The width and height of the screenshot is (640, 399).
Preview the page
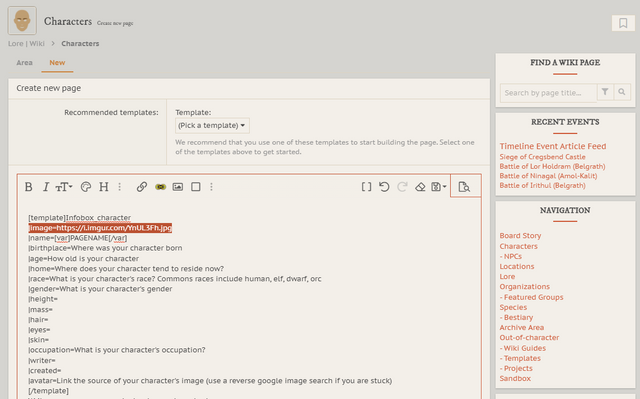coord(464,187)
